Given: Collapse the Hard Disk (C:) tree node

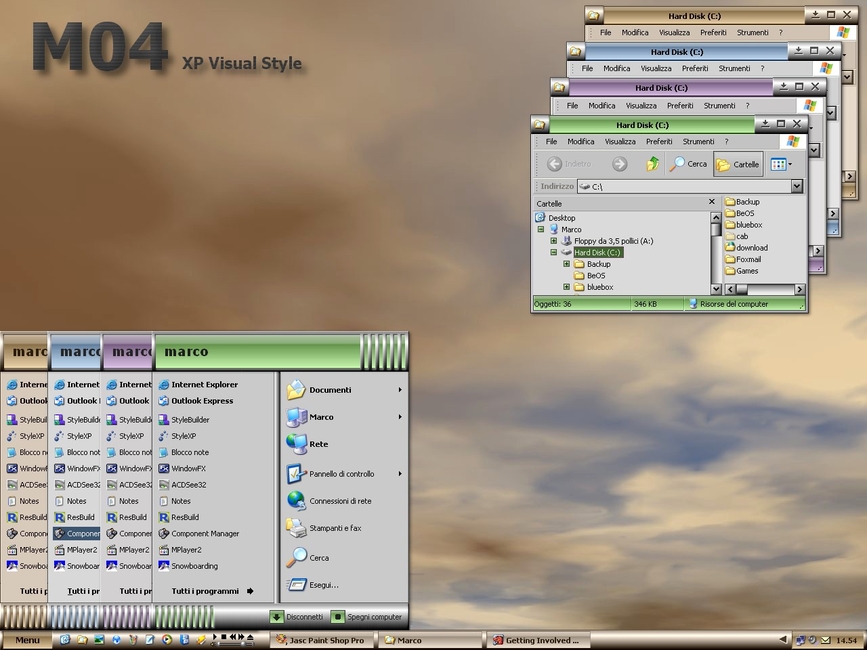Looking at the screenshot, I should tap(553, 252).
